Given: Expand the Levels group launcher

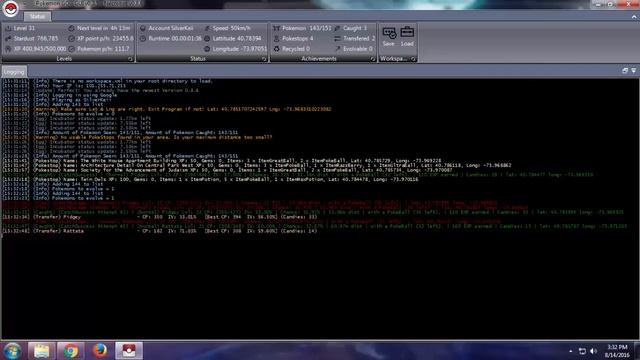Looking at the screenshot, I should 130,59.
